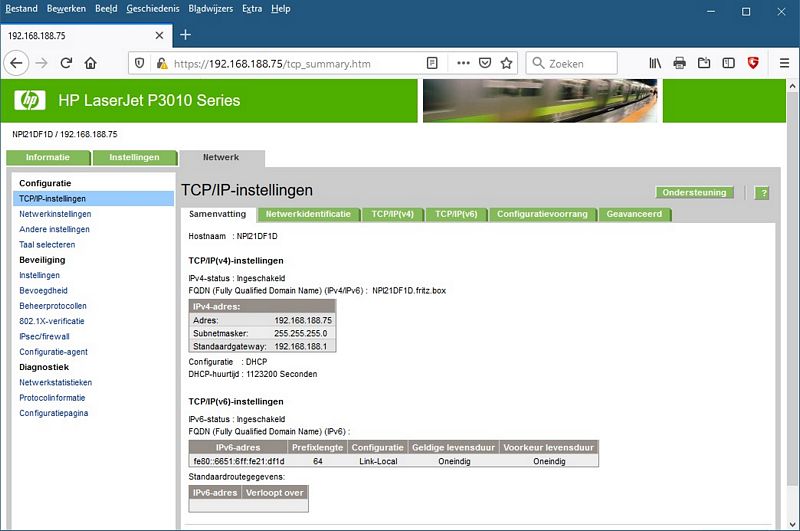
Task: Save page to Pocket icon
Action: click(485, 63)
